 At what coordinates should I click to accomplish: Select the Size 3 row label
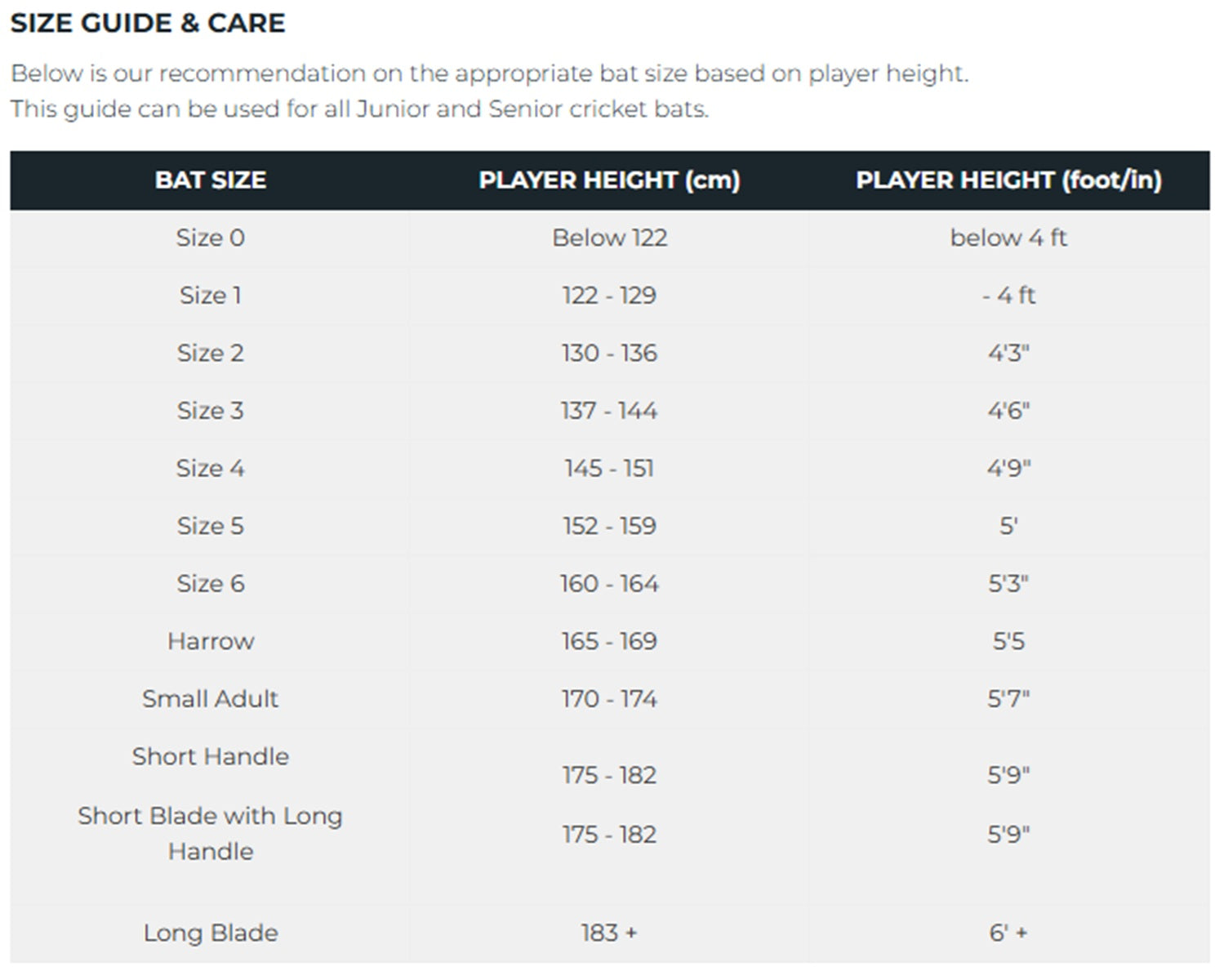point(210,411)
